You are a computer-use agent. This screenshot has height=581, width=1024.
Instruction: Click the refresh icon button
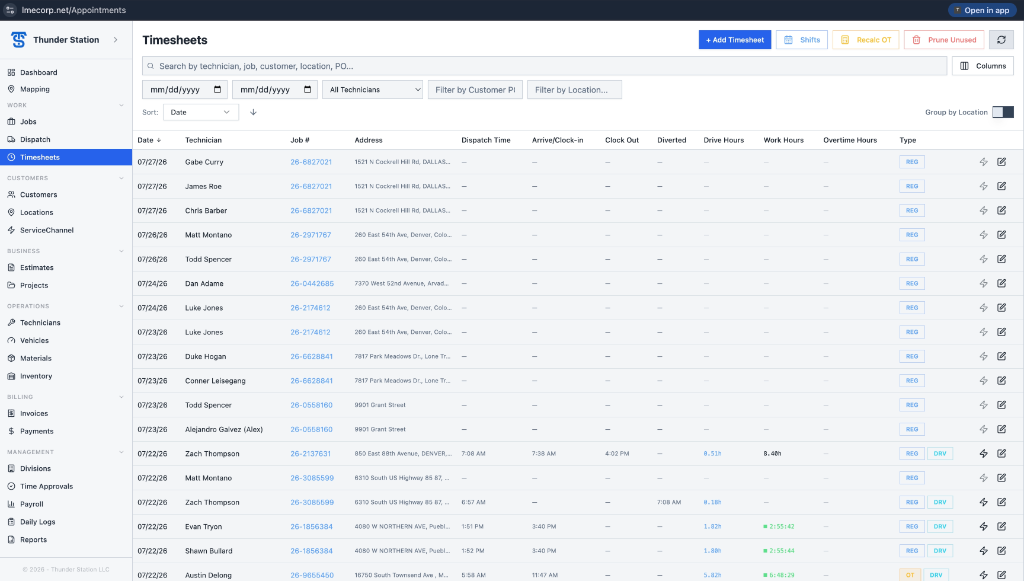pos(1001,40)
